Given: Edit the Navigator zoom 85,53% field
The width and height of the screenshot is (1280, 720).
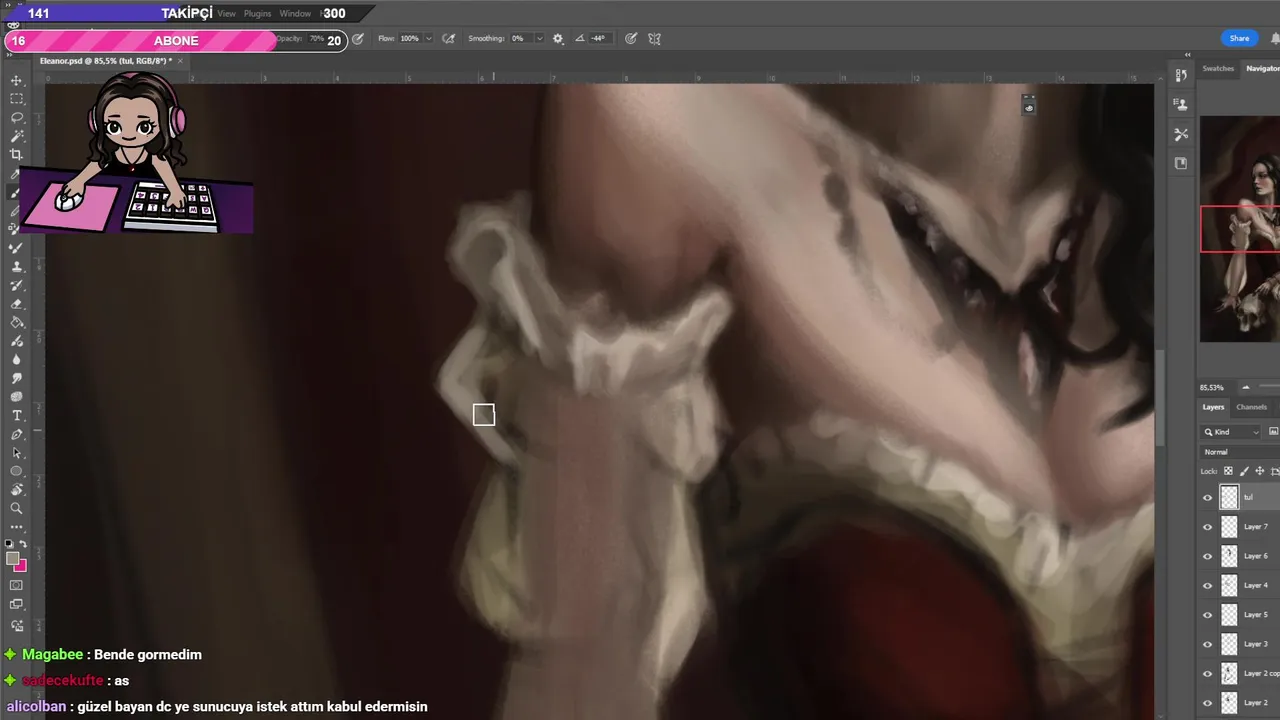Looking at the screenshot, I should [1212, 387].
